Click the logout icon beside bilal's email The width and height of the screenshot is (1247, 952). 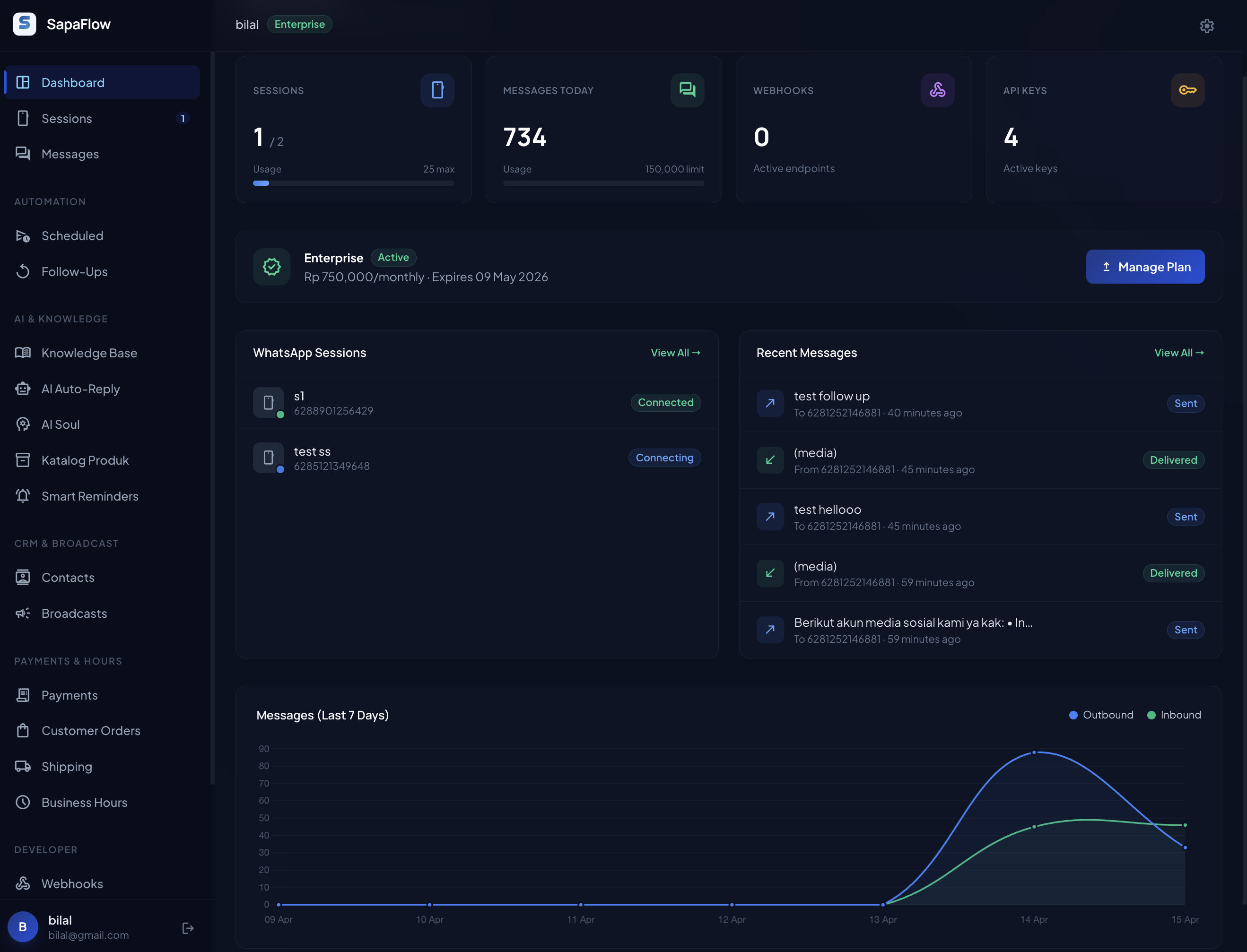(x=188, y=927)
